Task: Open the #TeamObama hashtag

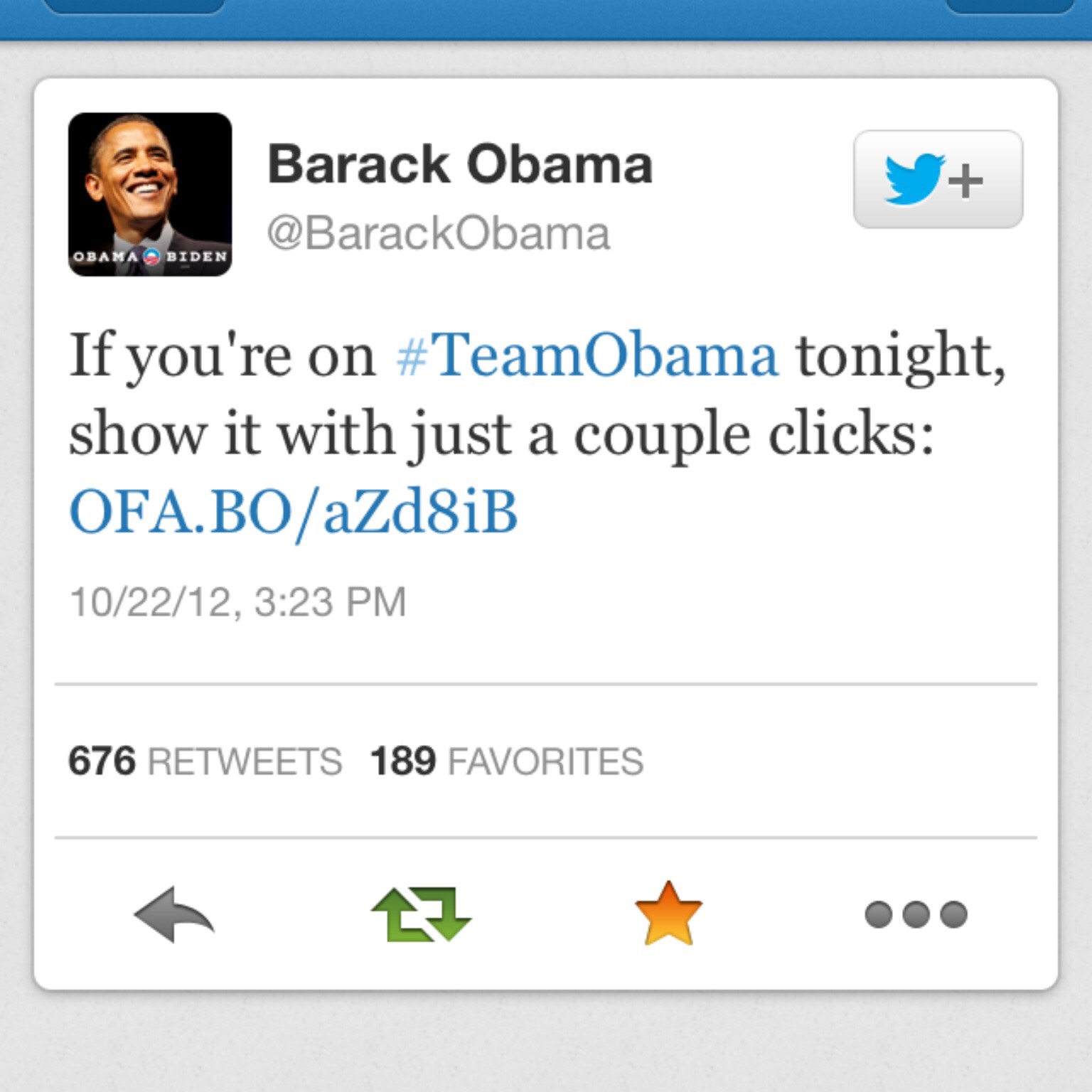Action: [x=587, y=354]
